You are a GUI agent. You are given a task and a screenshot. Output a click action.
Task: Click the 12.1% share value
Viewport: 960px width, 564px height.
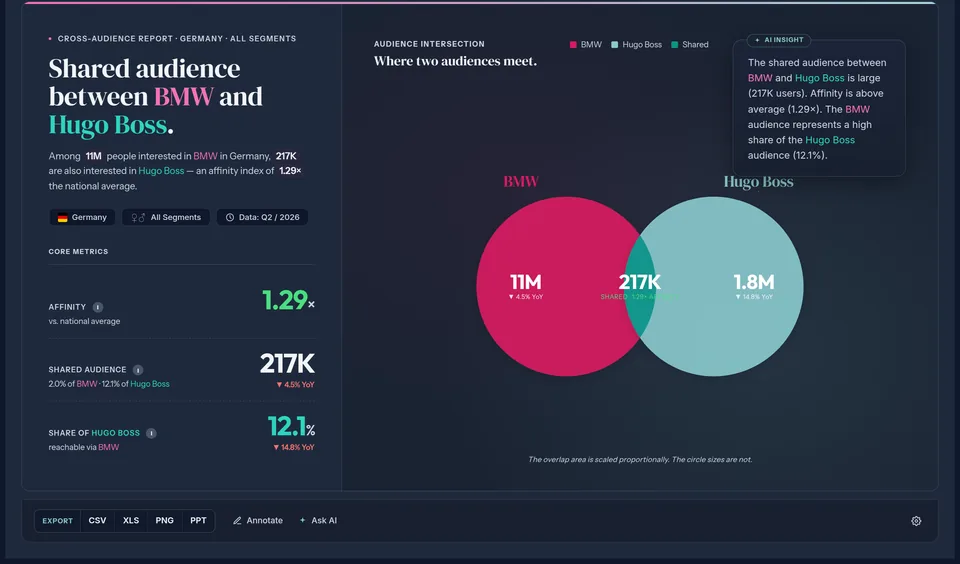pyautogui.click(x=291, y=427)
